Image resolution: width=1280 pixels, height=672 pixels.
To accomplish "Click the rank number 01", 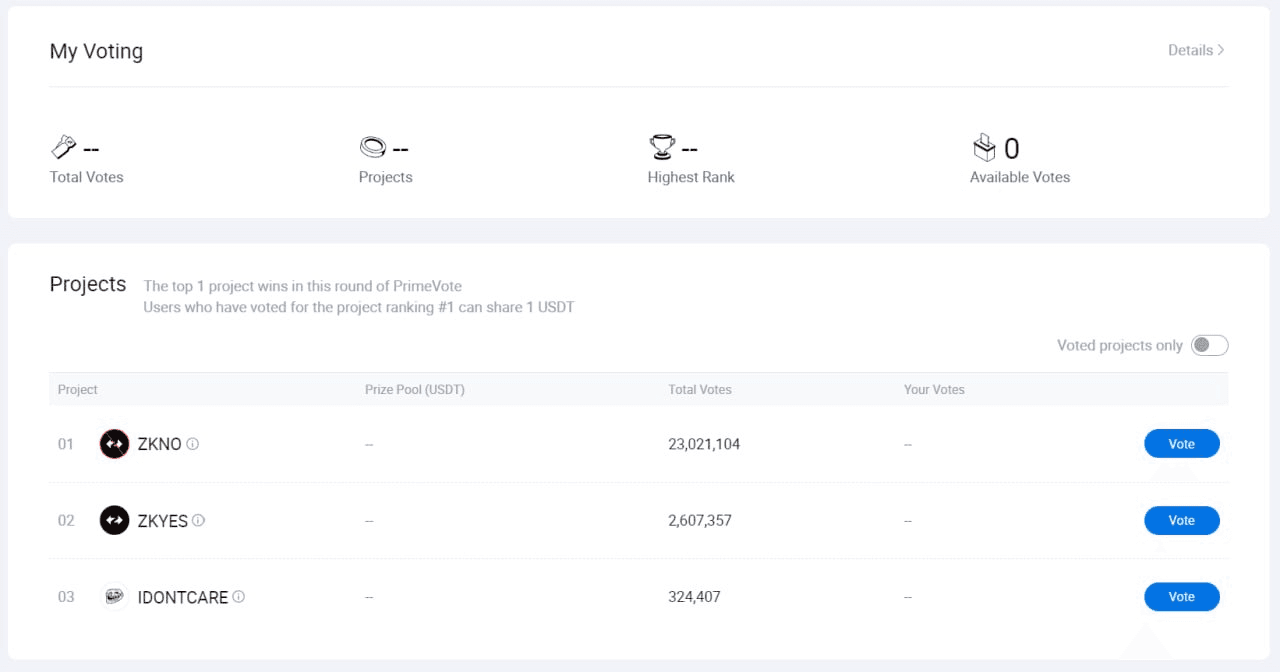I will [66, 444].
